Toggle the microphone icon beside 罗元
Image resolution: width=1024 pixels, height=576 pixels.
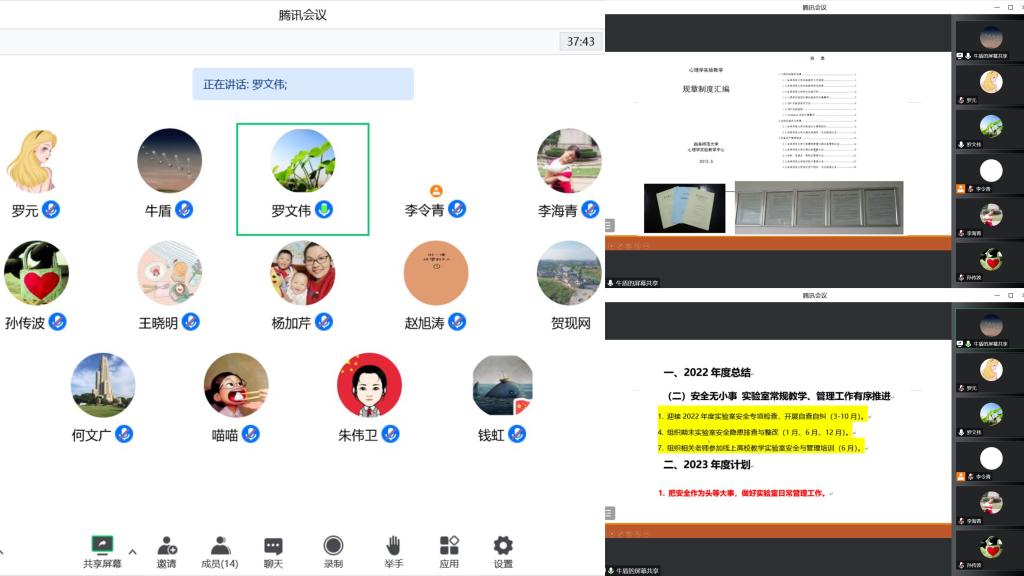[51, 210]
